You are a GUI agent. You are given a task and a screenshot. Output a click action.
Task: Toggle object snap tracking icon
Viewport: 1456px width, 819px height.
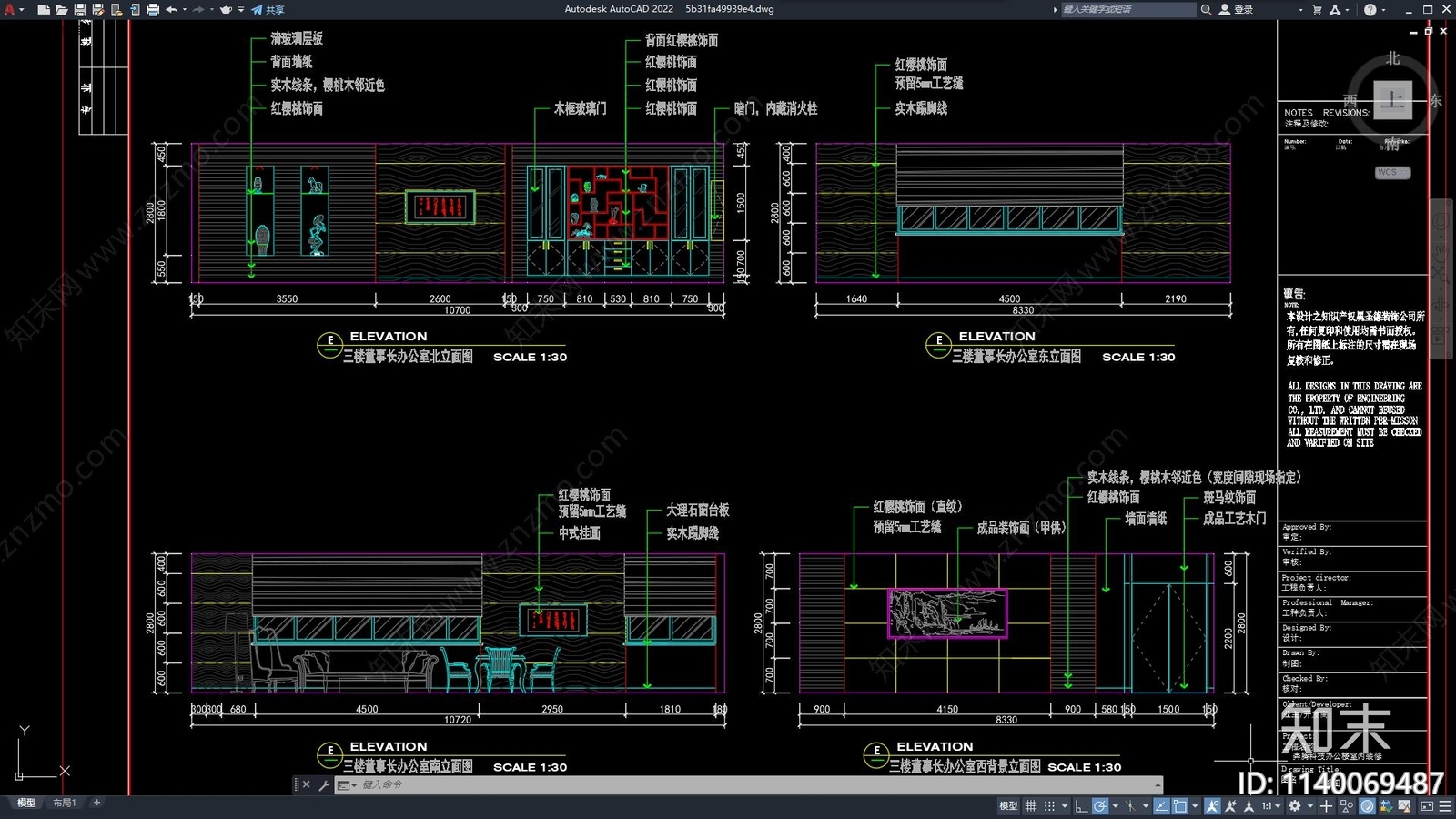(1161, 805)
